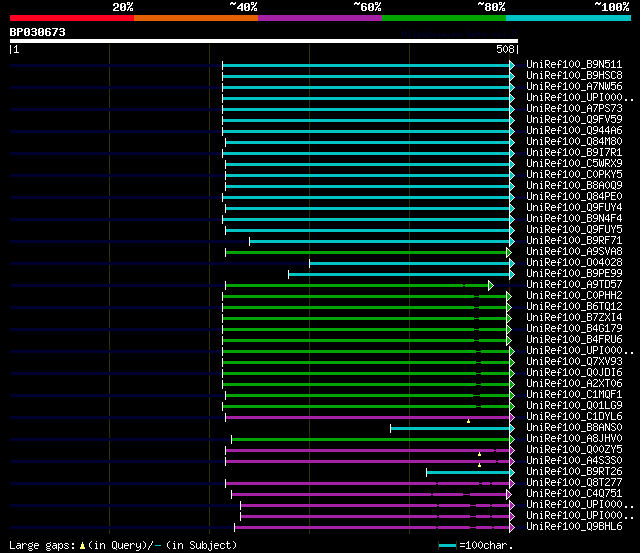Select hit label UniRef100_C0PHH2
Viewport: 640px width, 553px height.
click(574, 296)
